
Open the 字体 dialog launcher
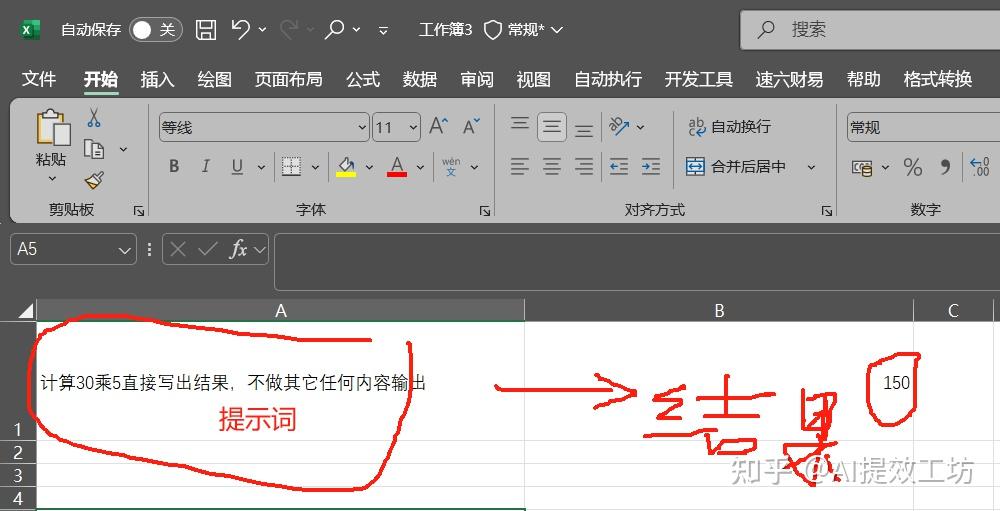[485, 211]
